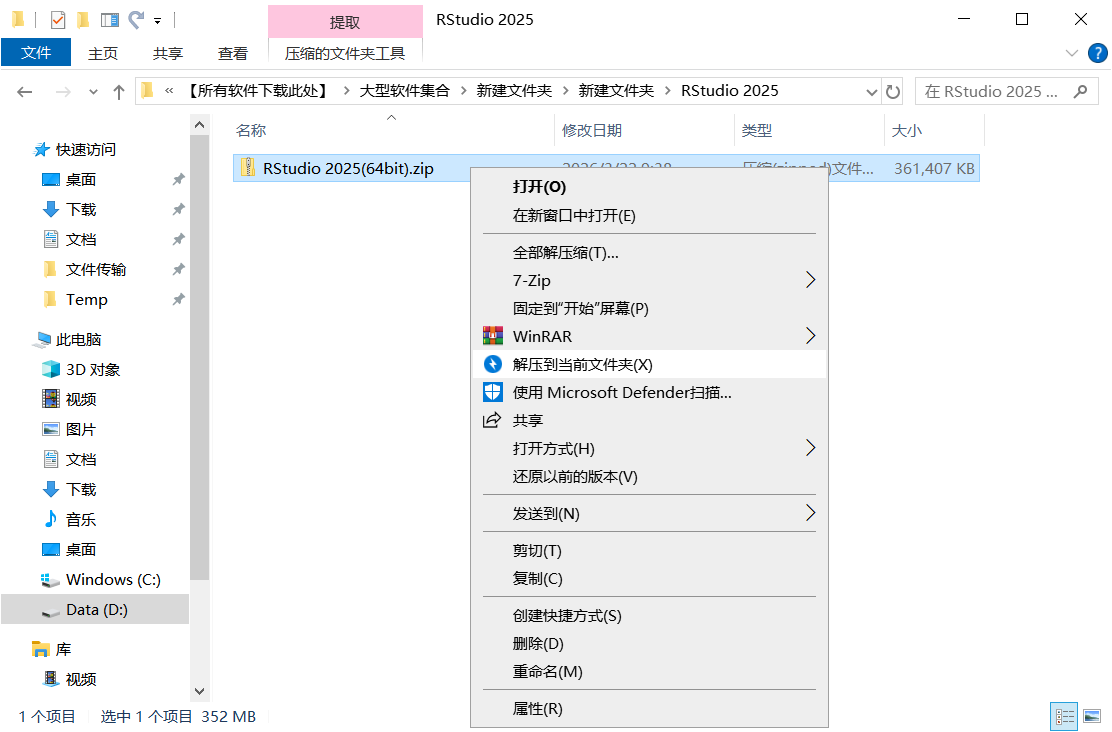Click 大型软件集合 in the address path
Image resolution: width=1112 pixels, height=732 pixels.
click(404, 91)
